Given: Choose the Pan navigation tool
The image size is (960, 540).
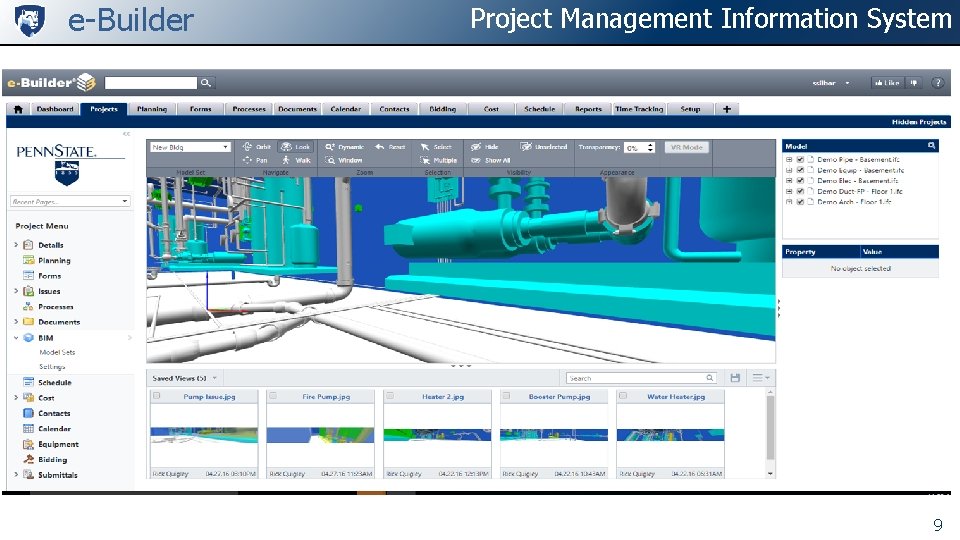Looking at the screenshot, I should 255,160.
